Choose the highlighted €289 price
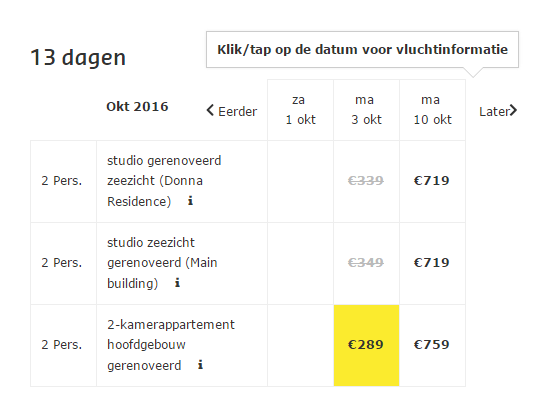Screen dimensions: 544x410 click(x=366, y=345)
